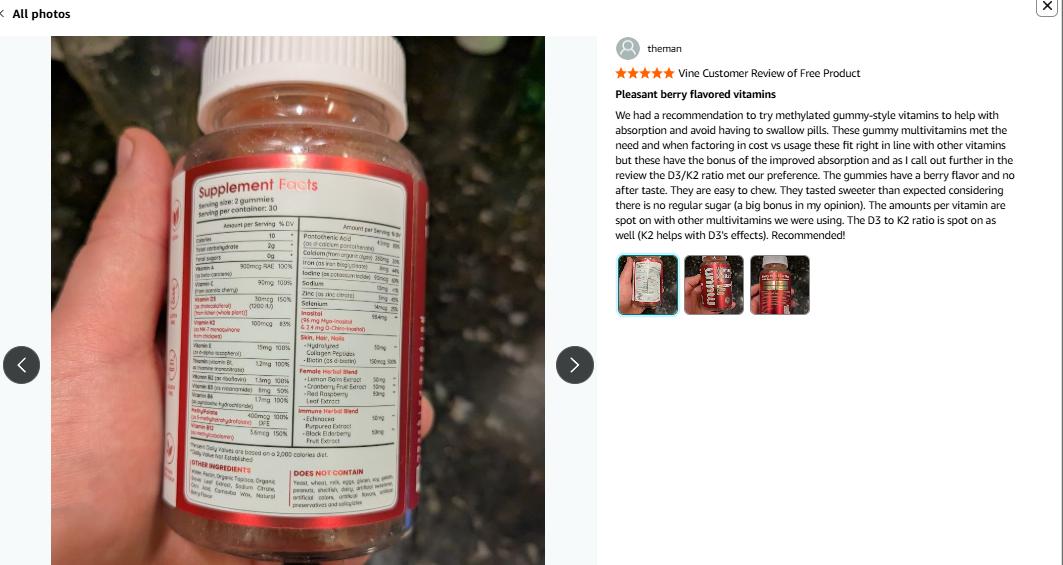
Task: View the second bottle front thumbnail
Action: click(x=714, y=285)
